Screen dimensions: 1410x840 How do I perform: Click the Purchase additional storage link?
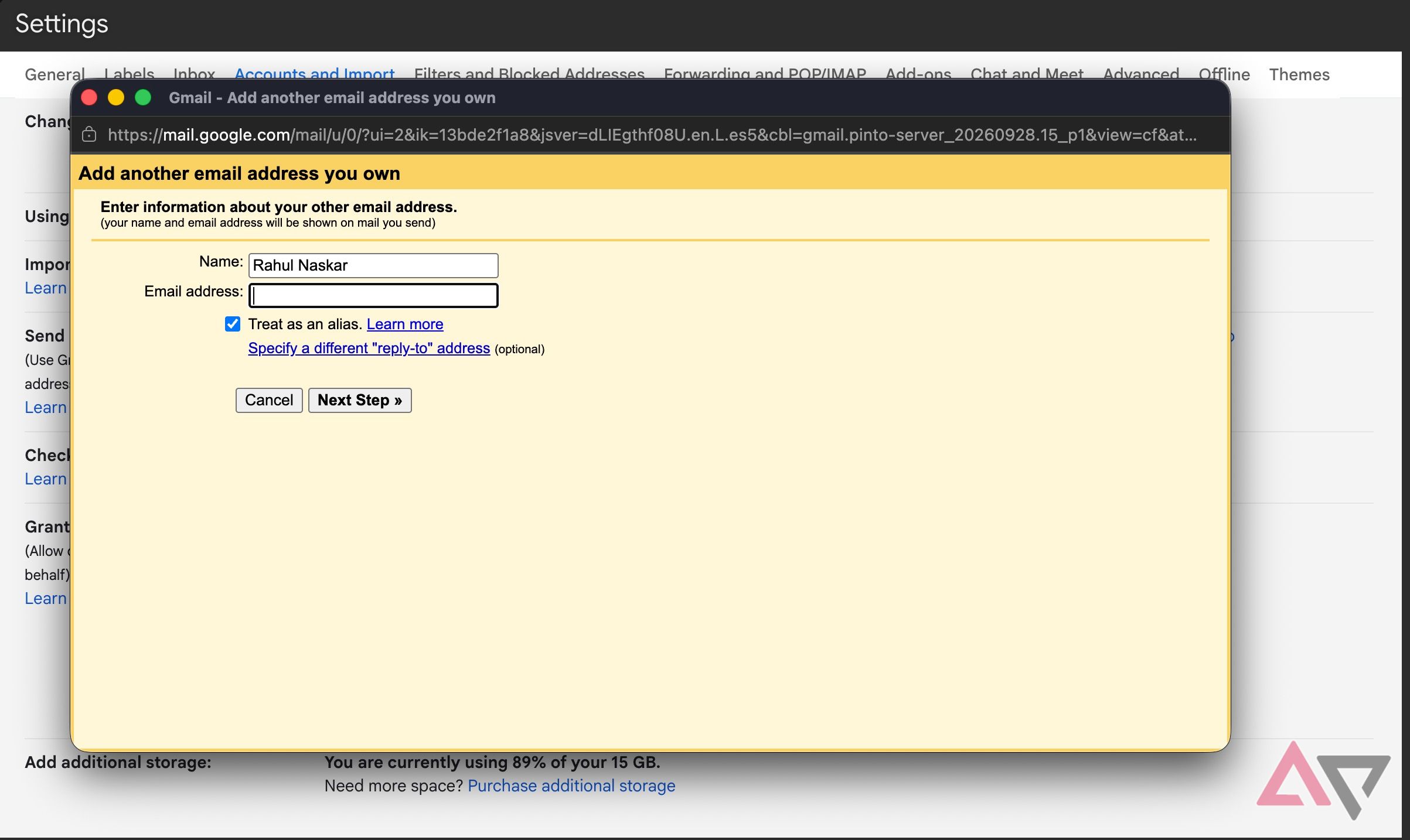pyautogui.click(x=571, y=786)
